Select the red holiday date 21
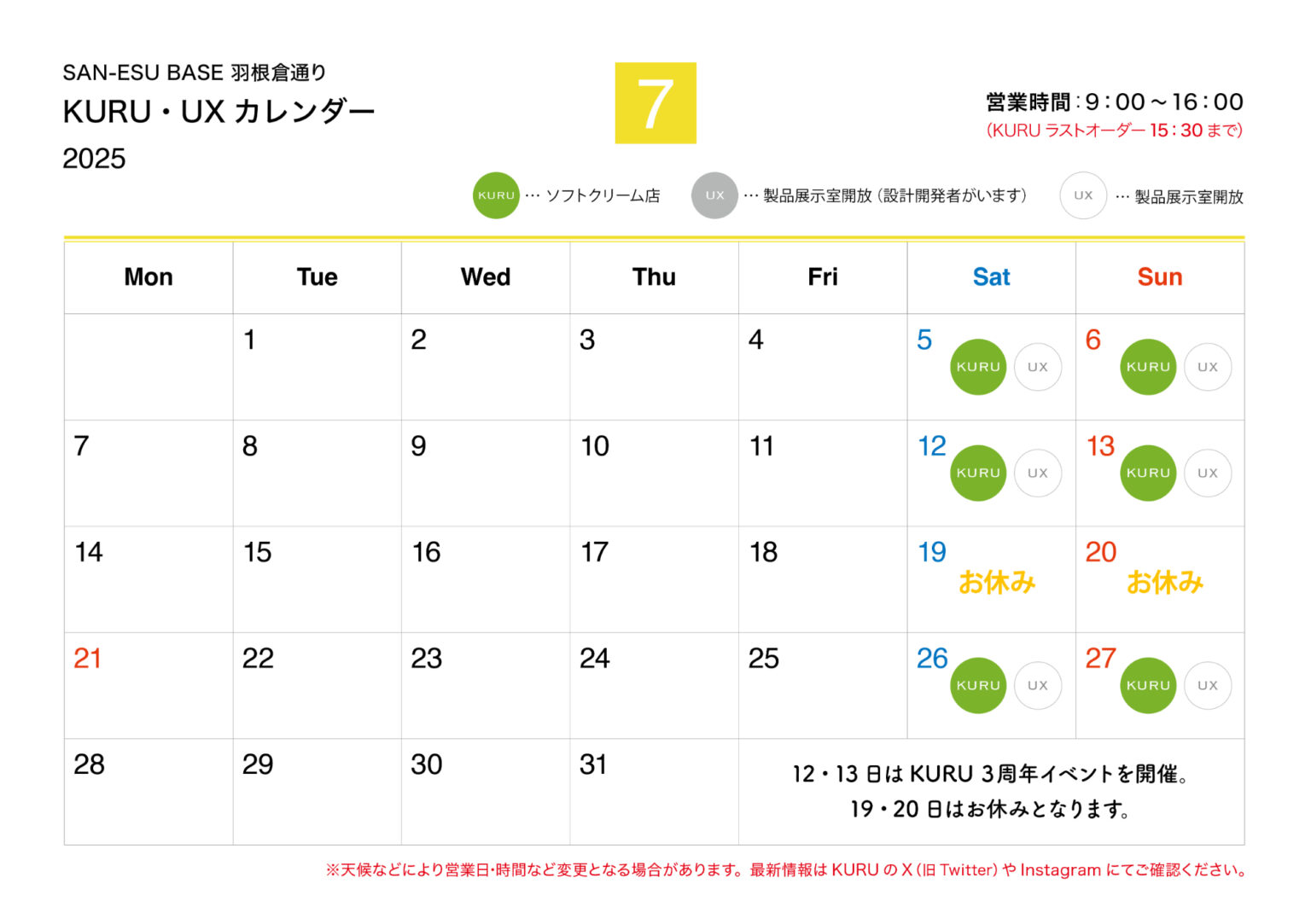Screen dimensions: 1311x924 pyautogui.click(x=88, y=658)
